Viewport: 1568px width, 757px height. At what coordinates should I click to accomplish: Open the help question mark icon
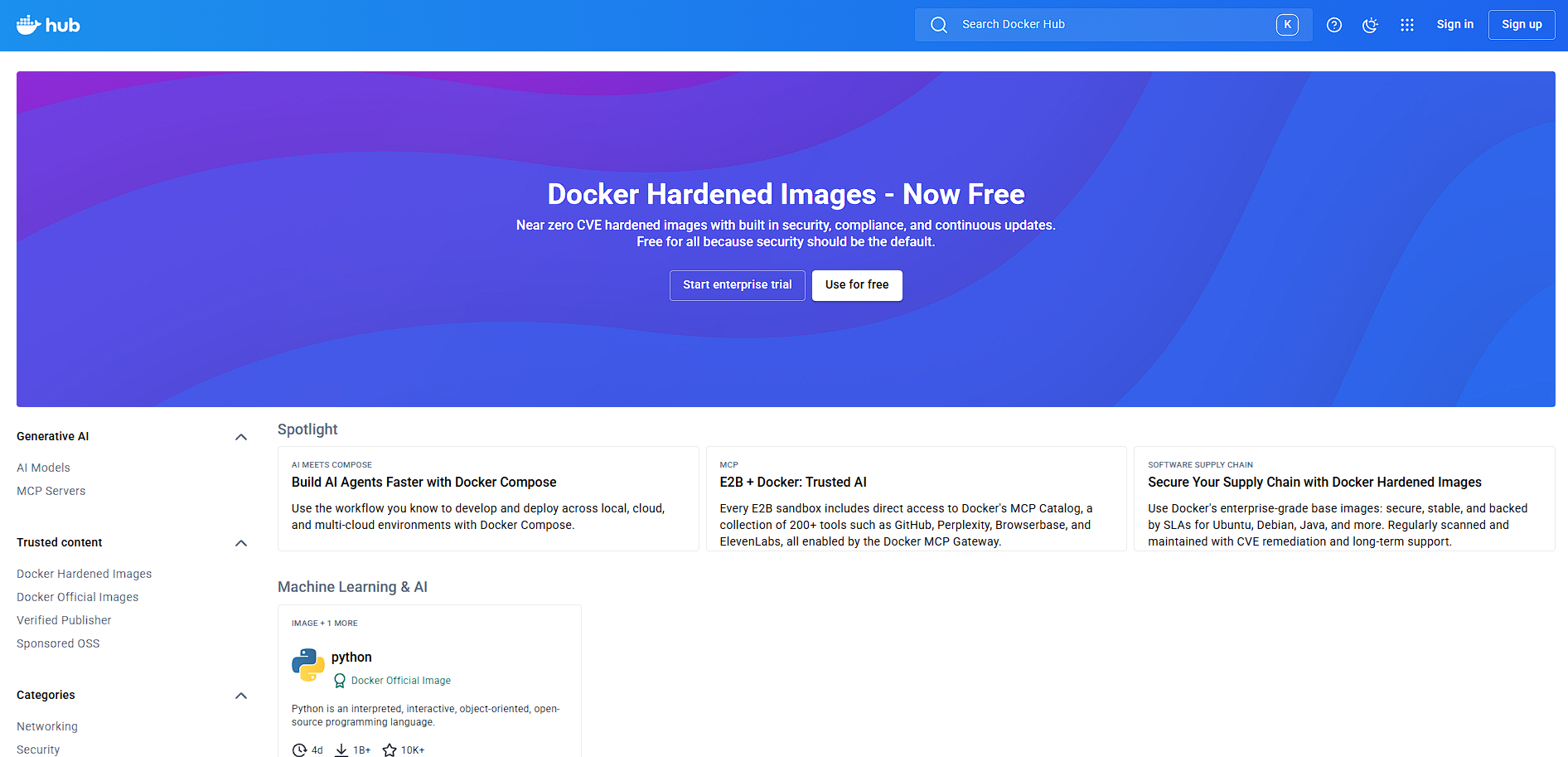1333,25
